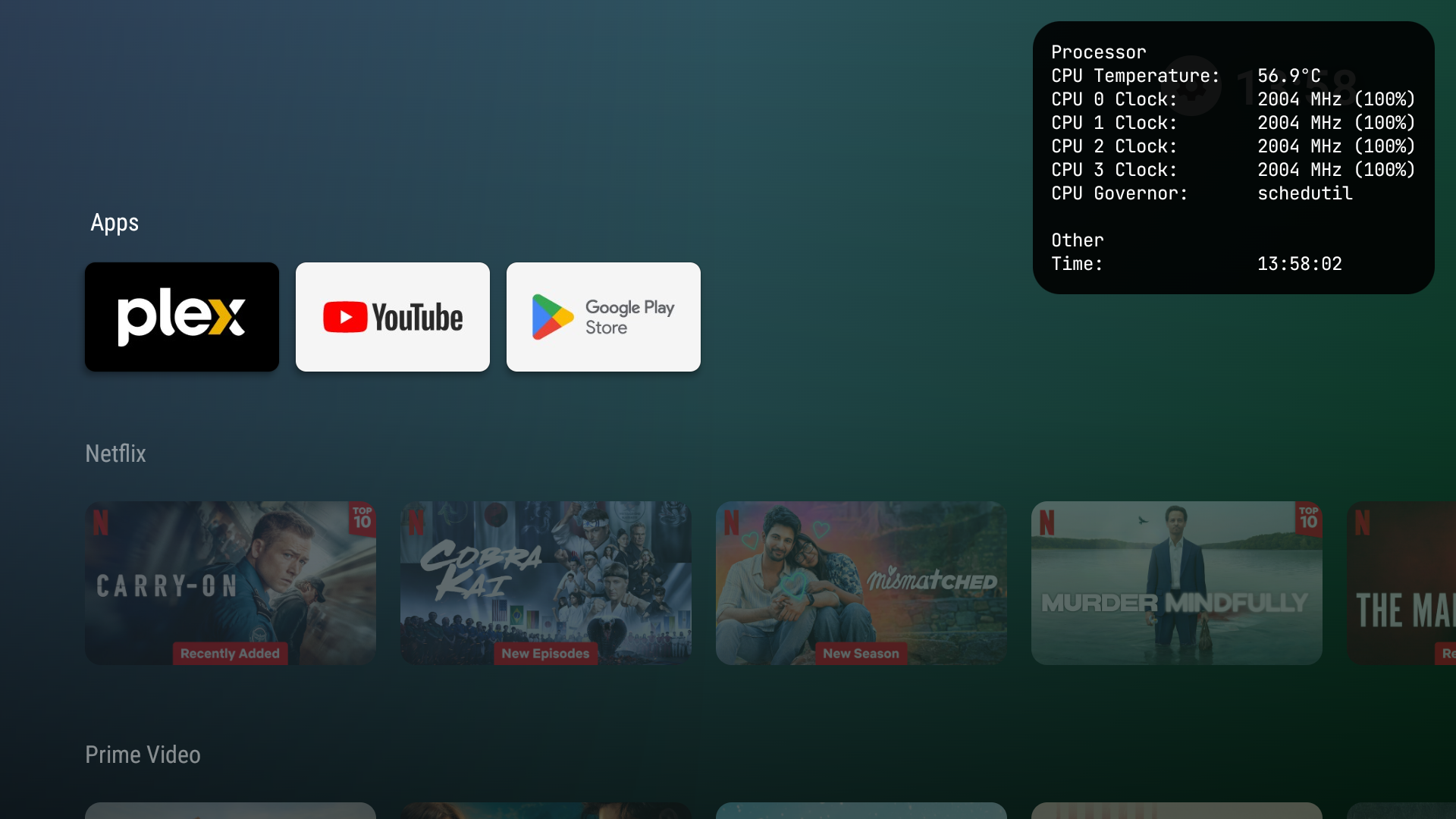
Task: Click the Top 10 badge on Murder Mindfully
Action: [x=1309, y=519]
